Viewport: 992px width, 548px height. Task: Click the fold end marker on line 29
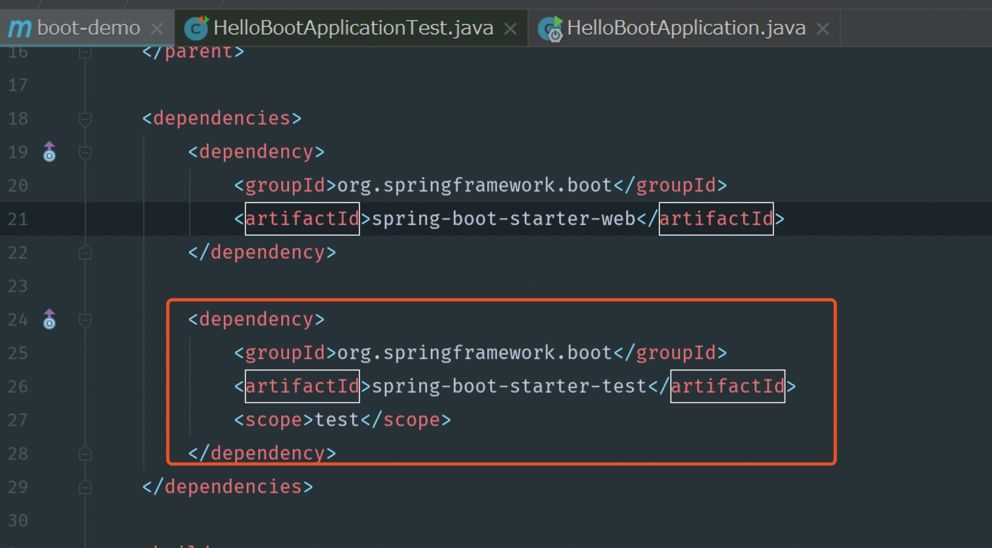85,487
